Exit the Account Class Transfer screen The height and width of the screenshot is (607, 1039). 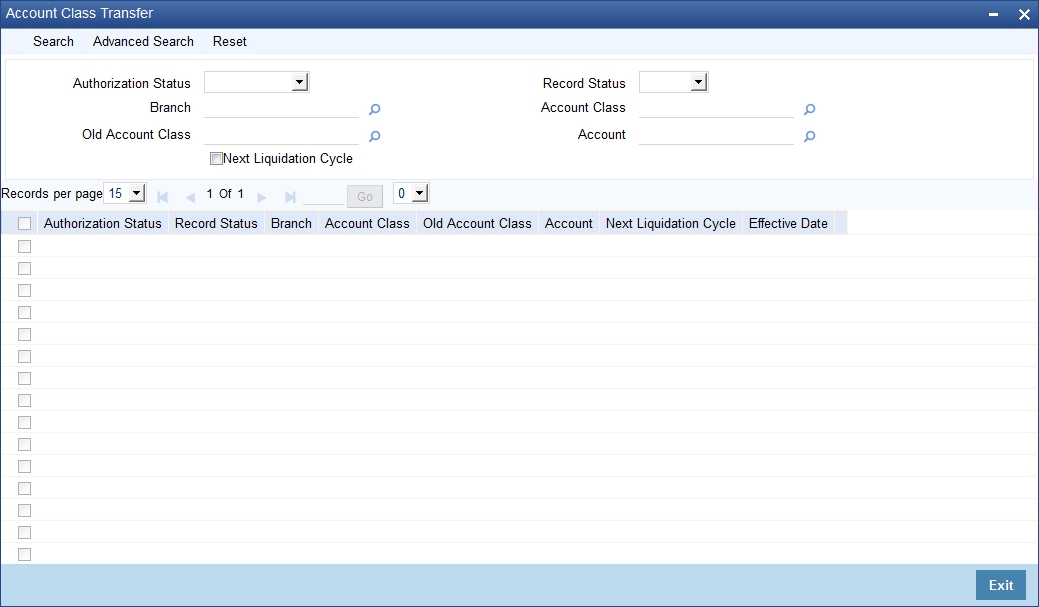[x=999, y=585]
